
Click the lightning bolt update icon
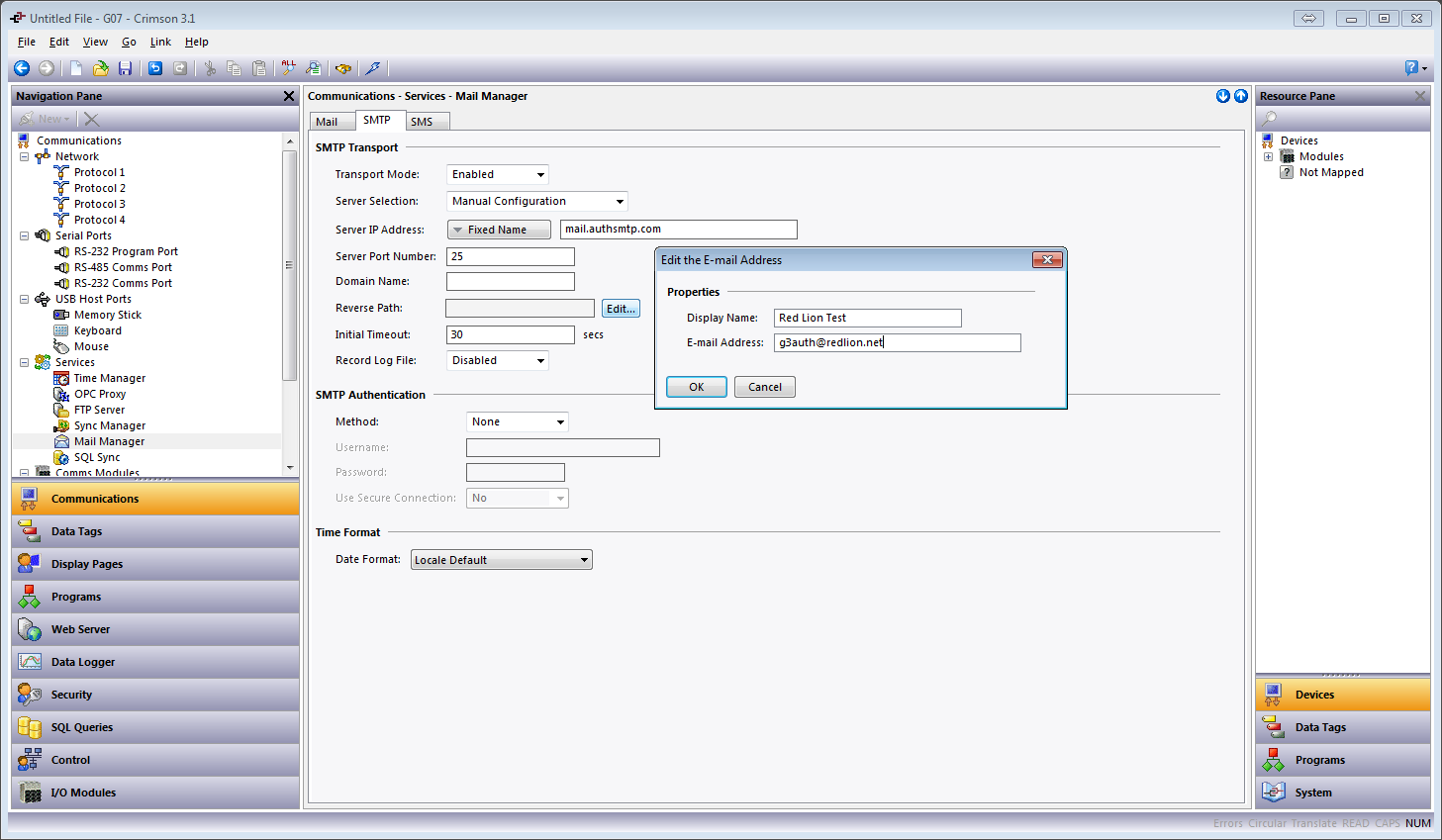[x=373, y=68]
